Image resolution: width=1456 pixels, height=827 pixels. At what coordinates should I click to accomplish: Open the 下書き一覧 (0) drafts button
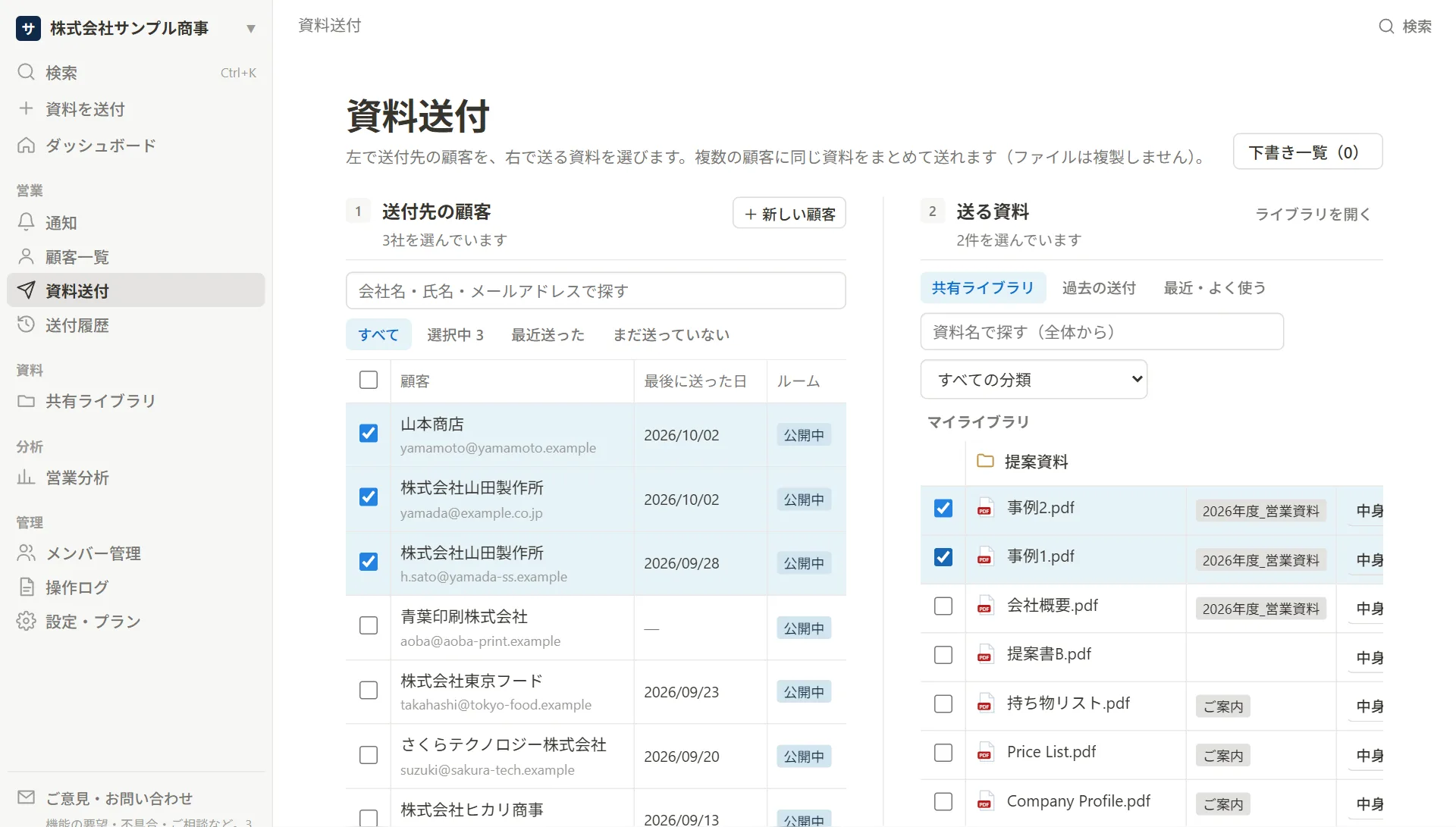[1307, 152]
